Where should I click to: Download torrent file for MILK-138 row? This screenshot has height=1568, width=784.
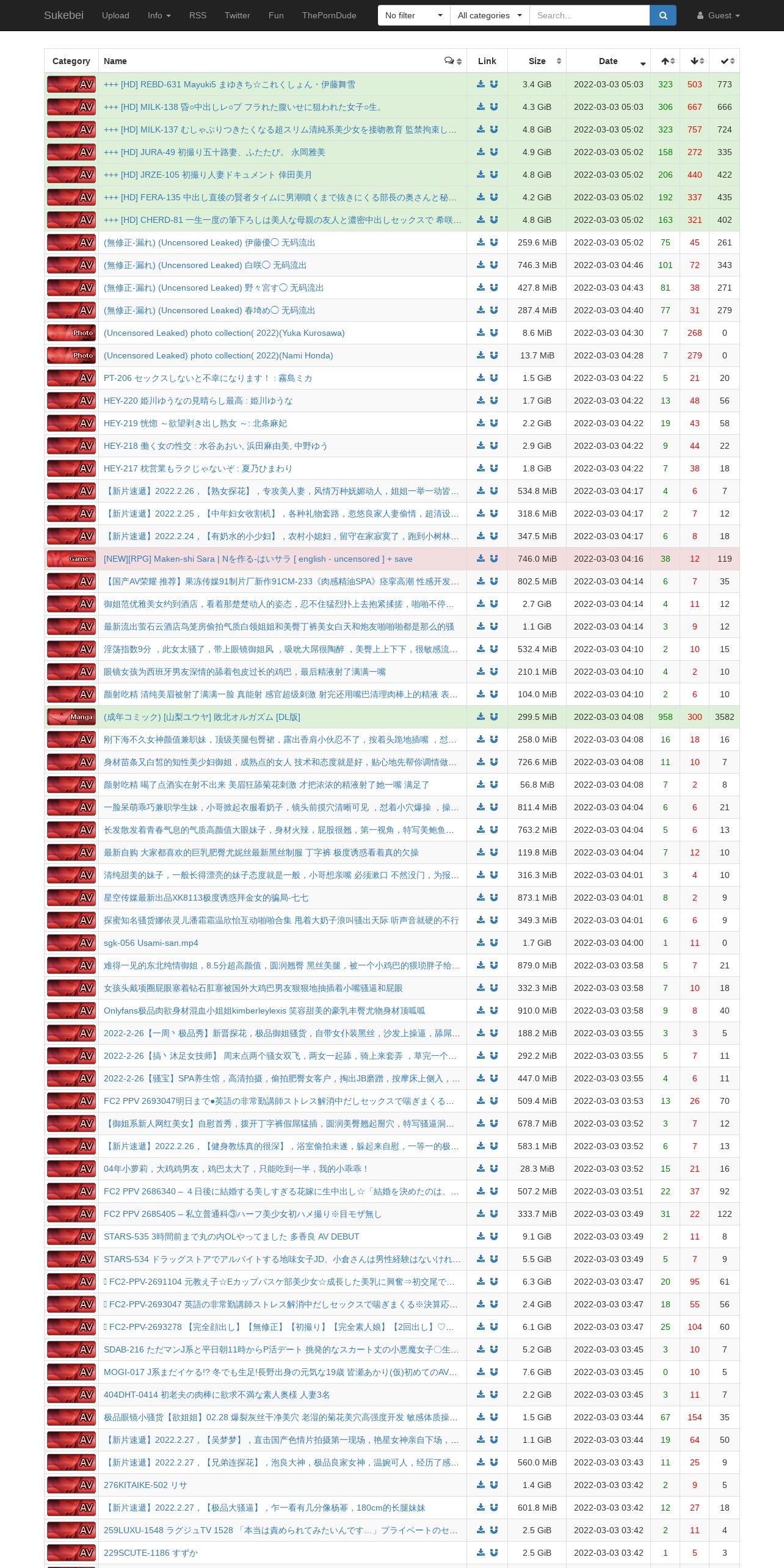point(481,107)
